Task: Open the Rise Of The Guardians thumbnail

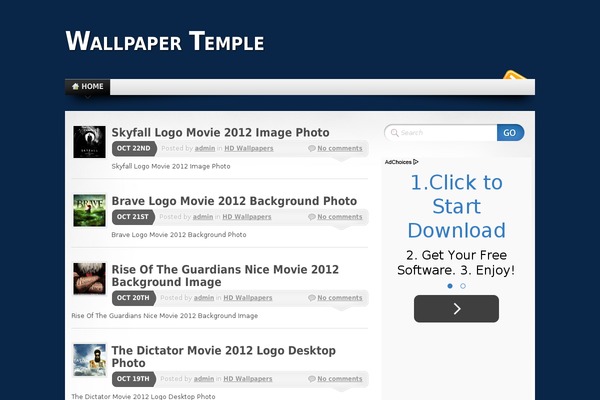Action: tap(90, 278)
